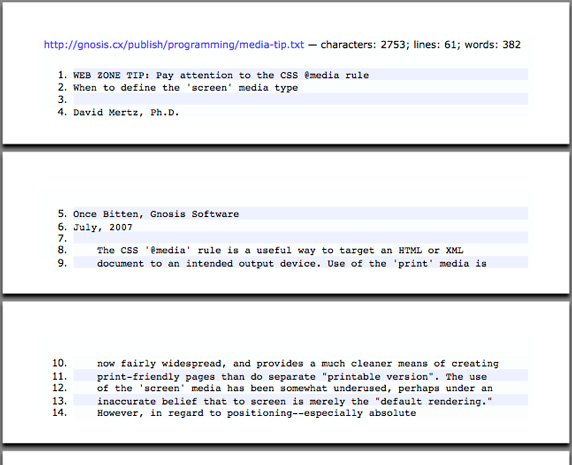This screenshot has height=465, width=572.
Task: Click line 14 starting "However, in regard"
Action: [x=300, y=412]
